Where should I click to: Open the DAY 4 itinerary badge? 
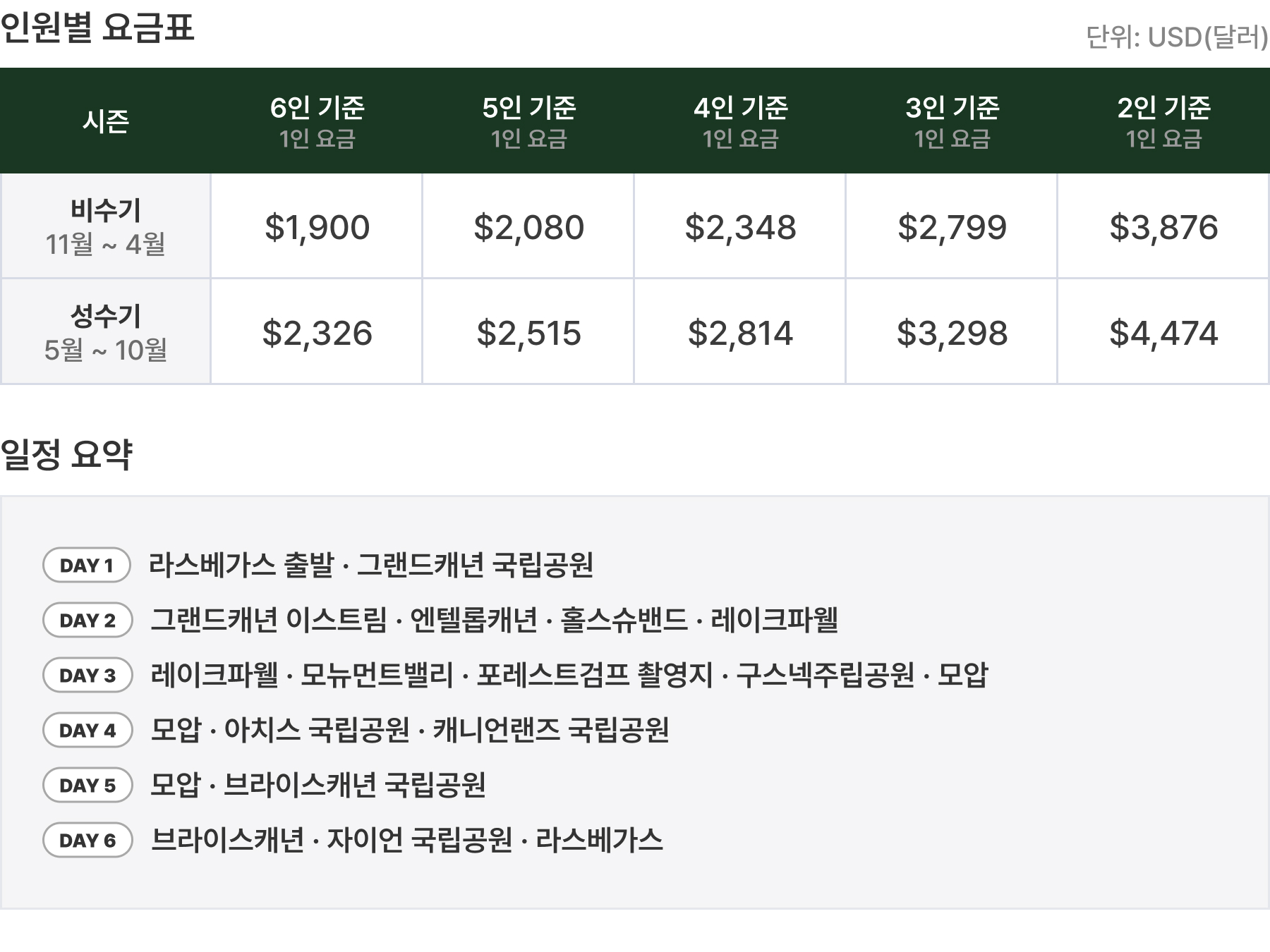(x=87, y=730)
